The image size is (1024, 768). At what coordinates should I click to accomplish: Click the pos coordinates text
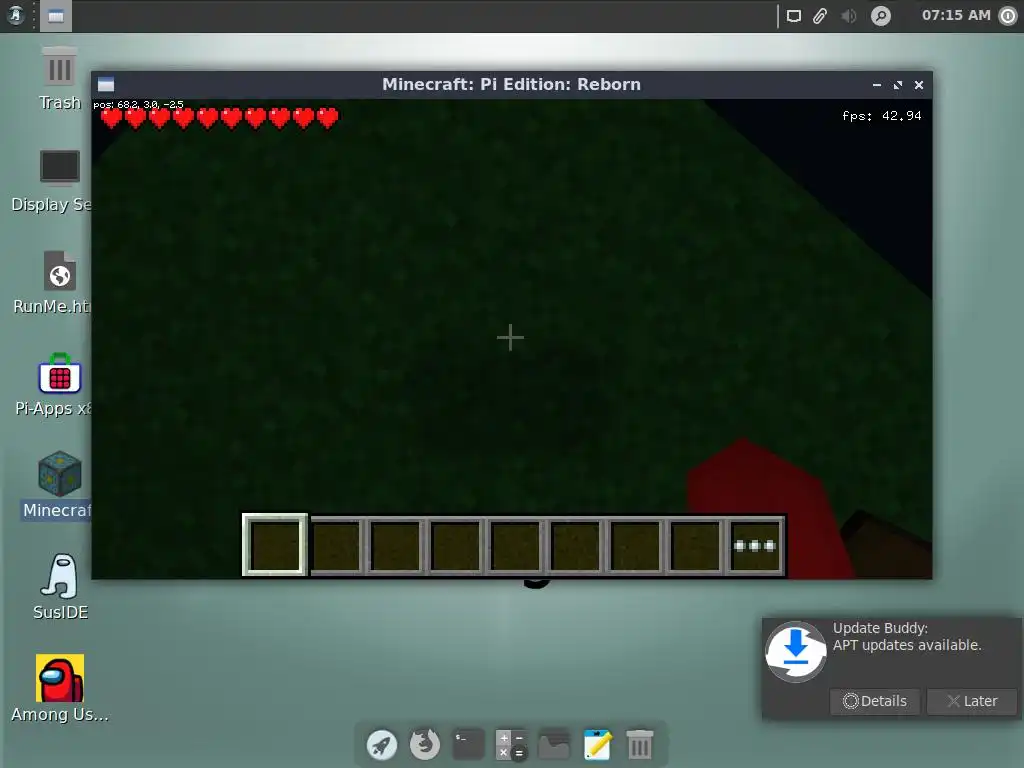(138, 104)
